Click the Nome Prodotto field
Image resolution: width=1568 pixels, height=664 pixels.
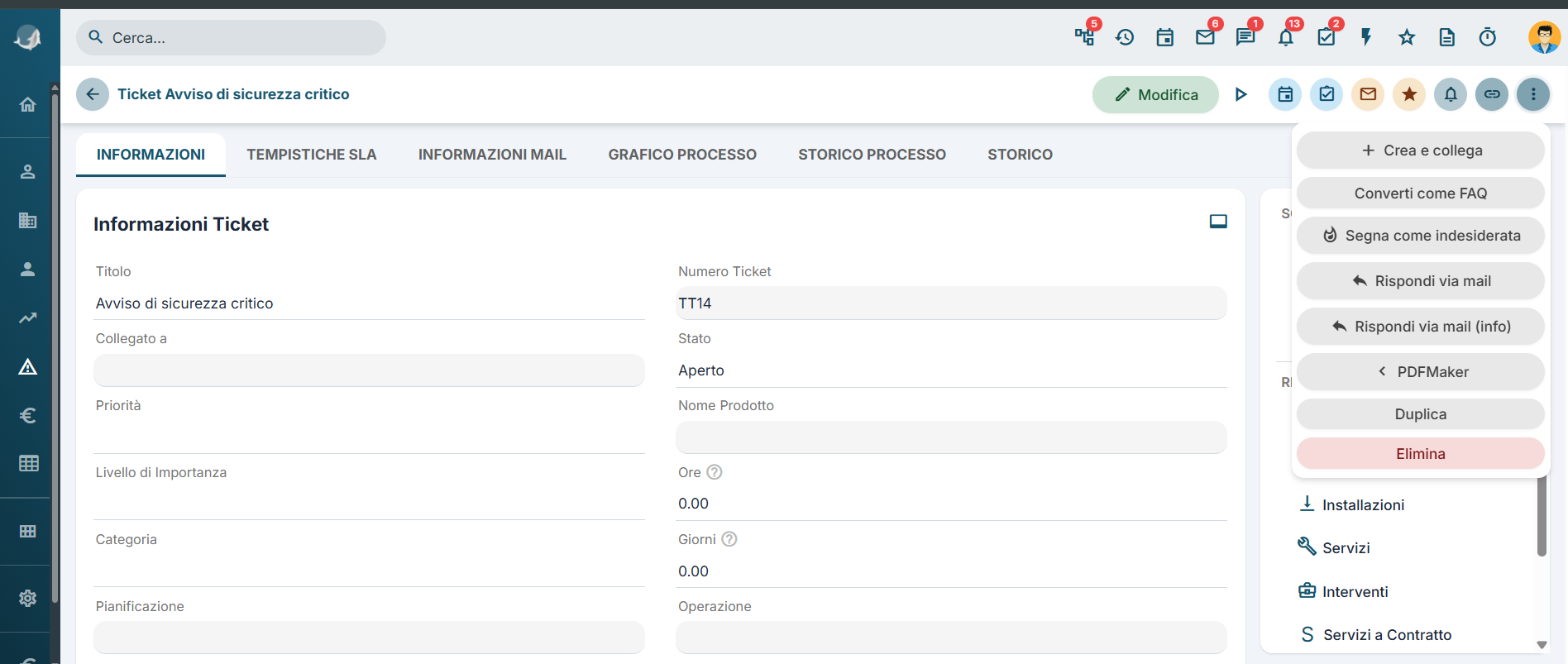coord(951,437)
